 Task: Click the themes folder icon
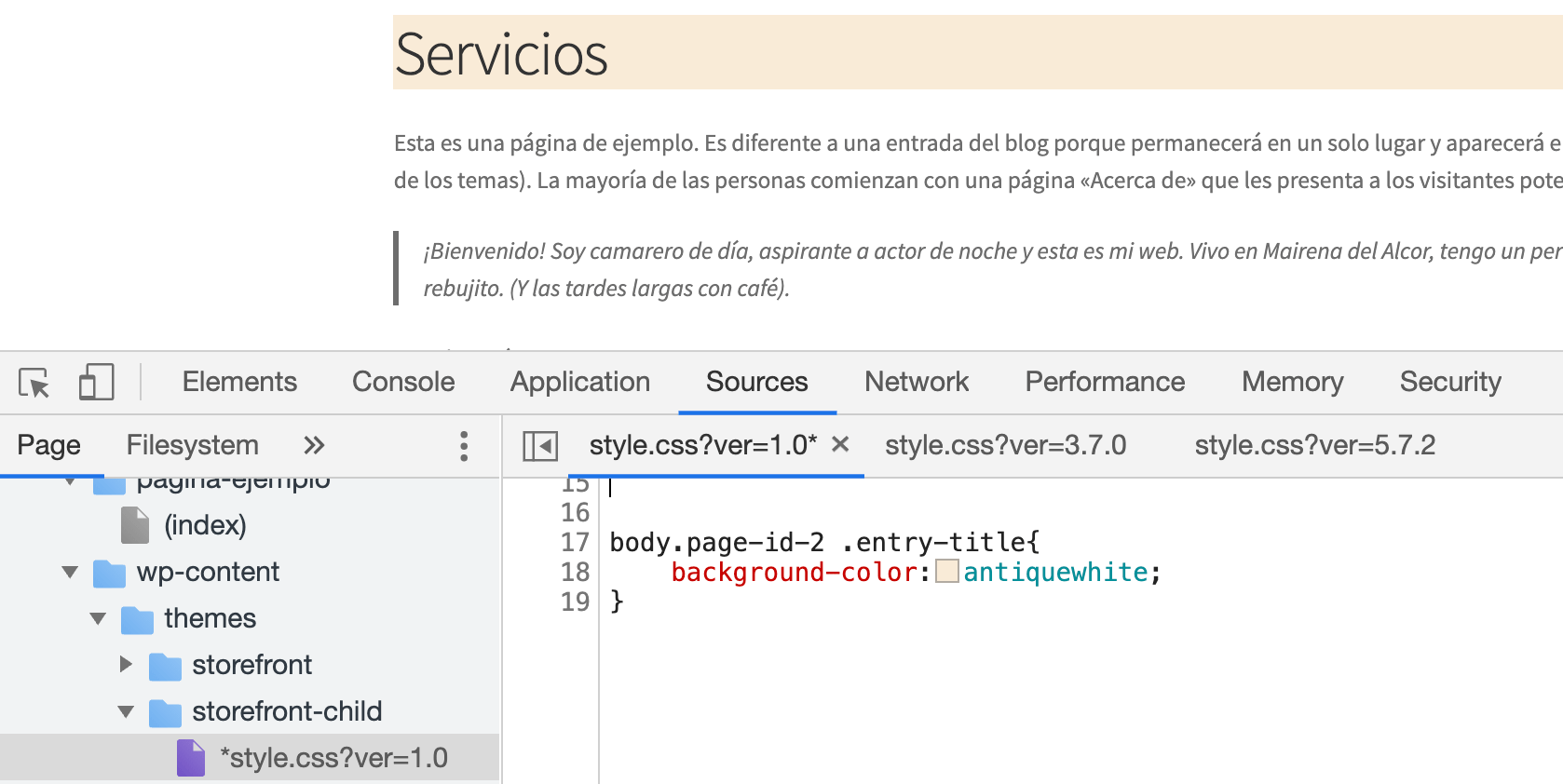pos(137,620)
